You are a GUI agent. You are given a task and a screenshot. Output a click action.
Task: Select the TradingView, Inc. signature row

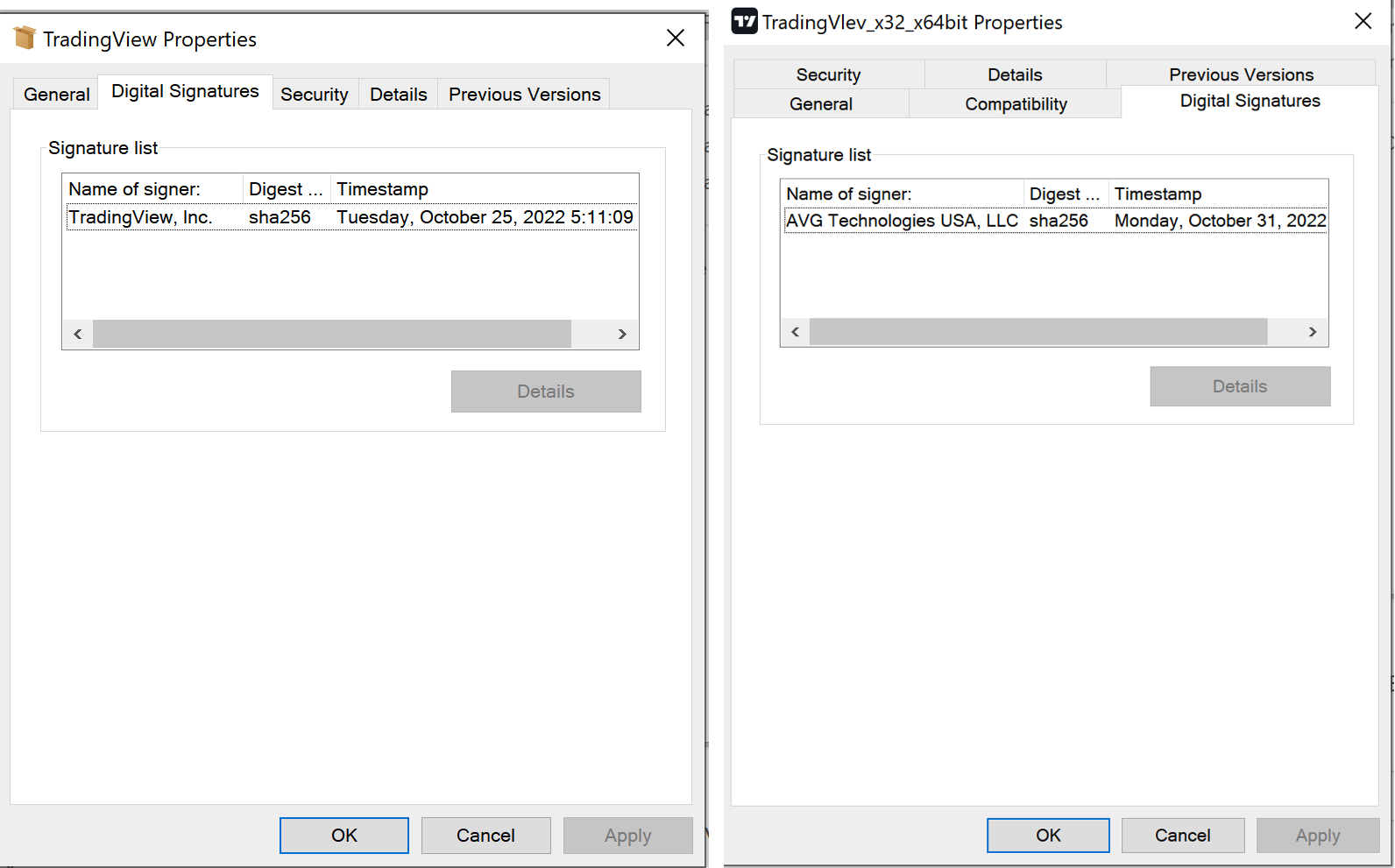[140, 217]
